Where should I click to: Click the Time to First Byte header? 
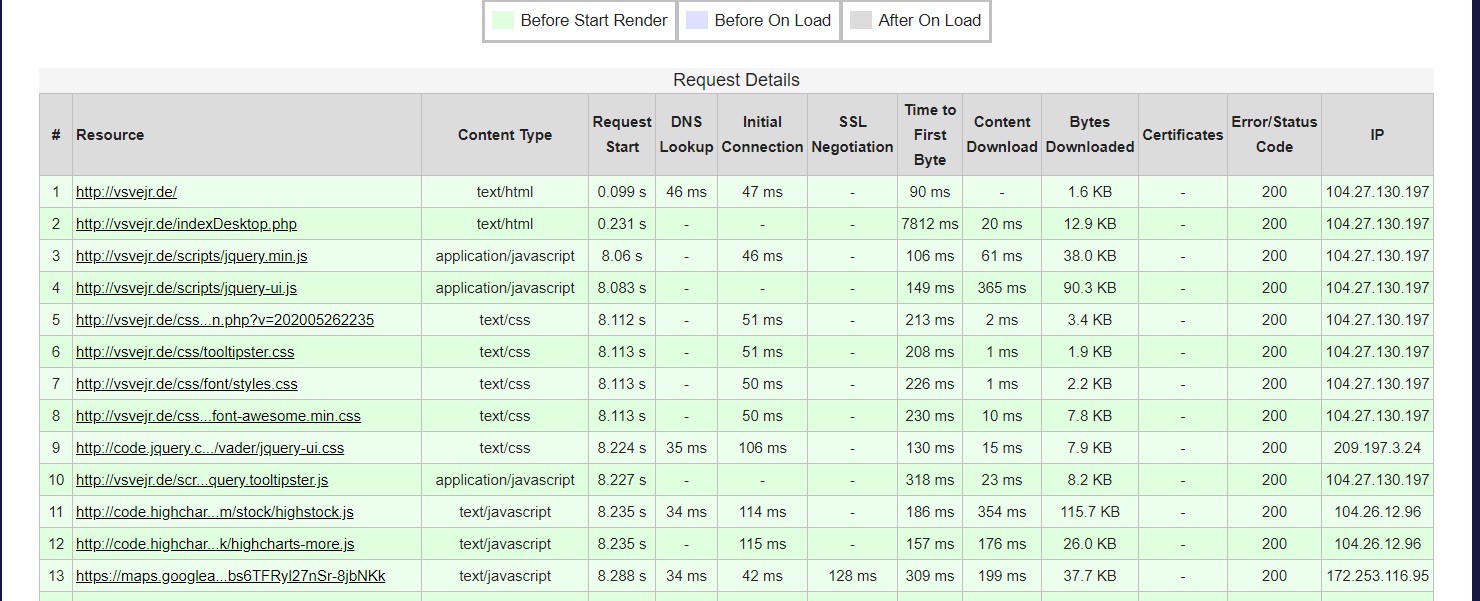point(930,135)
